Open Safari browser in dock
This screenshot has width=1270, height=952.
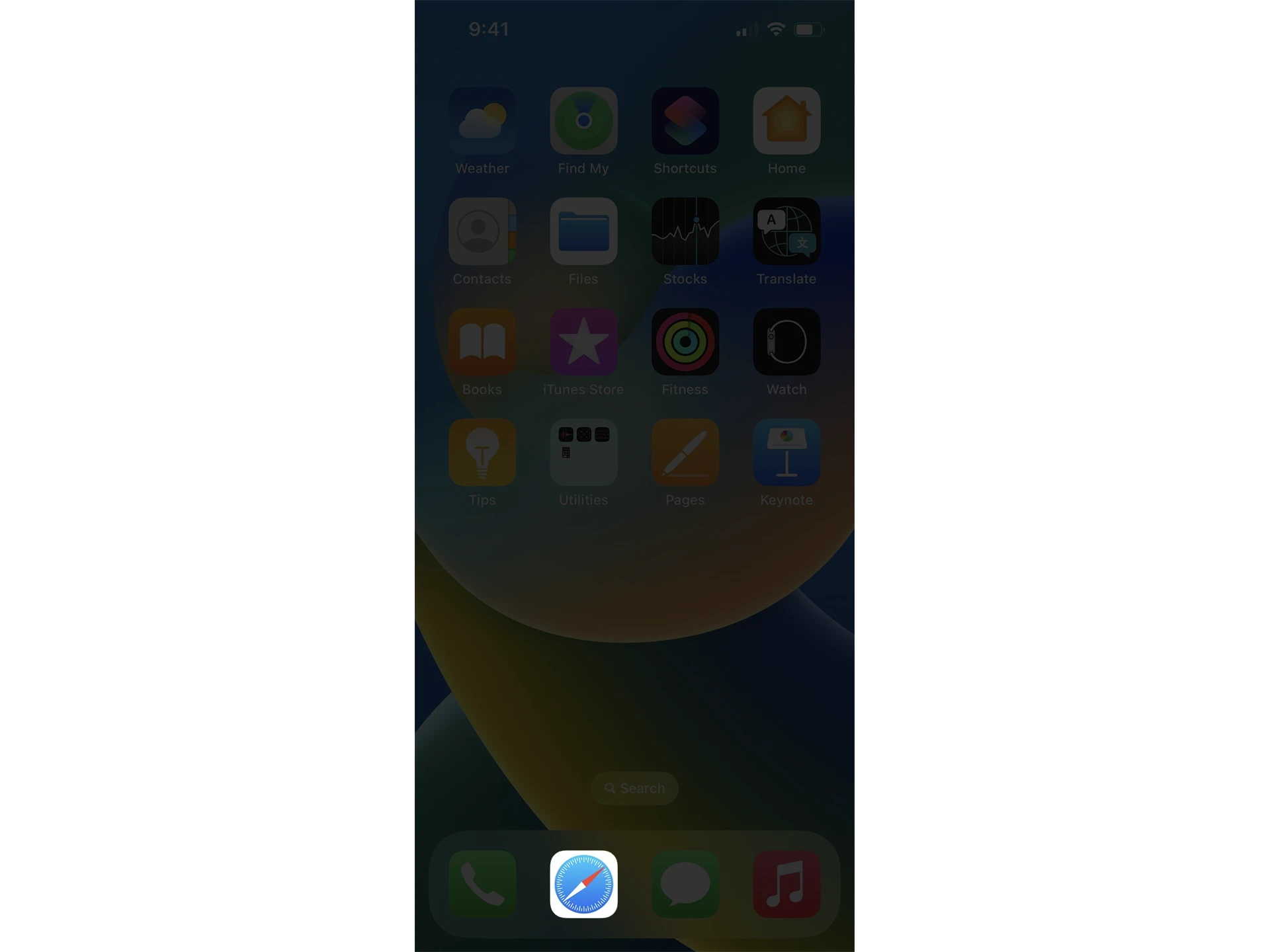(583, 884)
